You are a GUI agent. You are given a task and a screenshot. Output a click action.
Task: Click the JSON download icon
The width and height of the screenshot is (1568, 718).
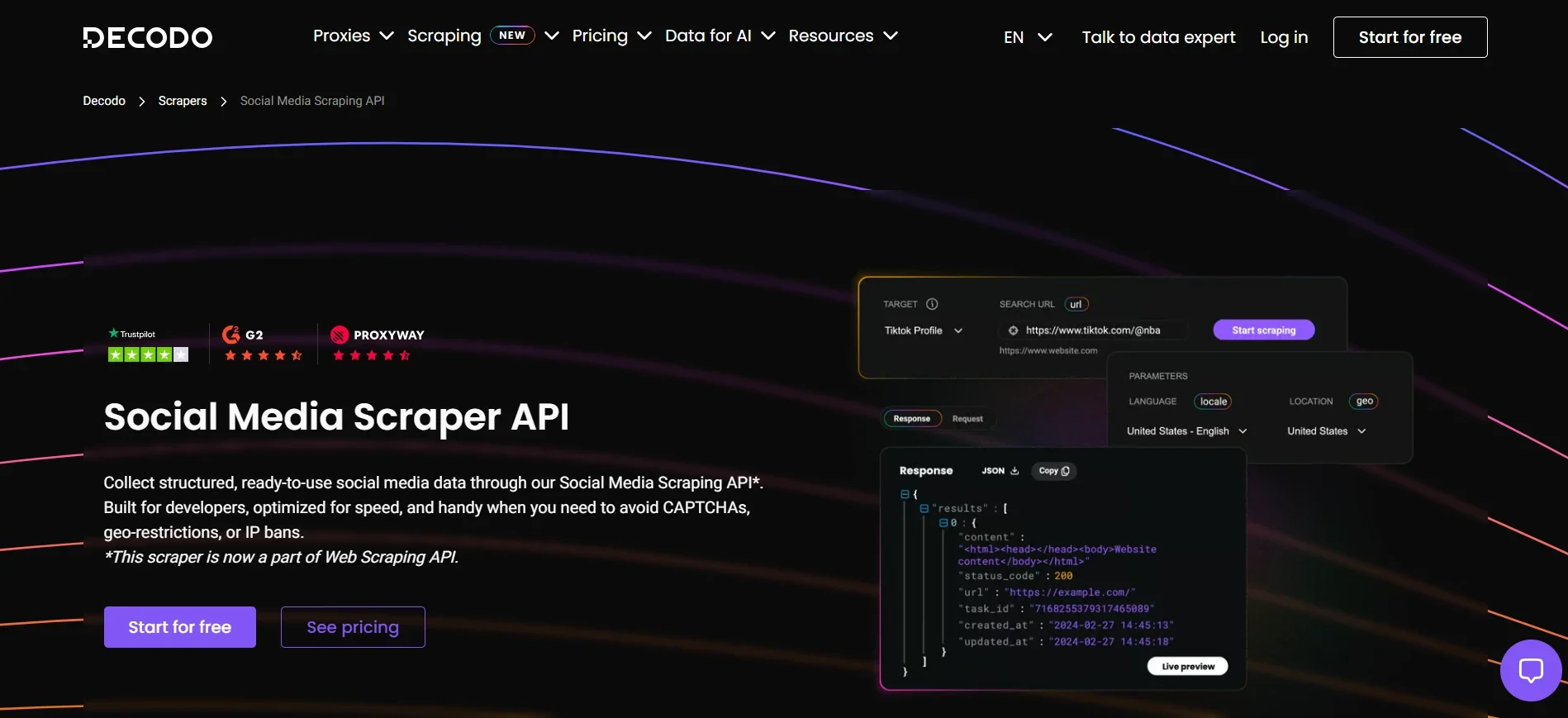(1014, 471)
